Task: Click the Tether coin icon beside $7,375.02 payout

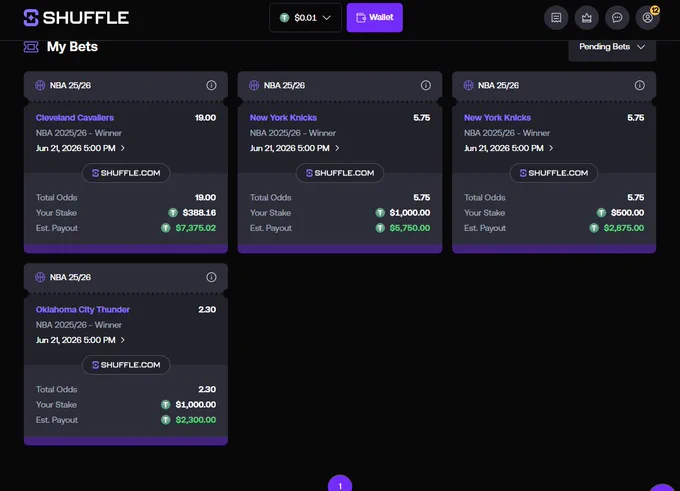Action: tap(166, 228)
